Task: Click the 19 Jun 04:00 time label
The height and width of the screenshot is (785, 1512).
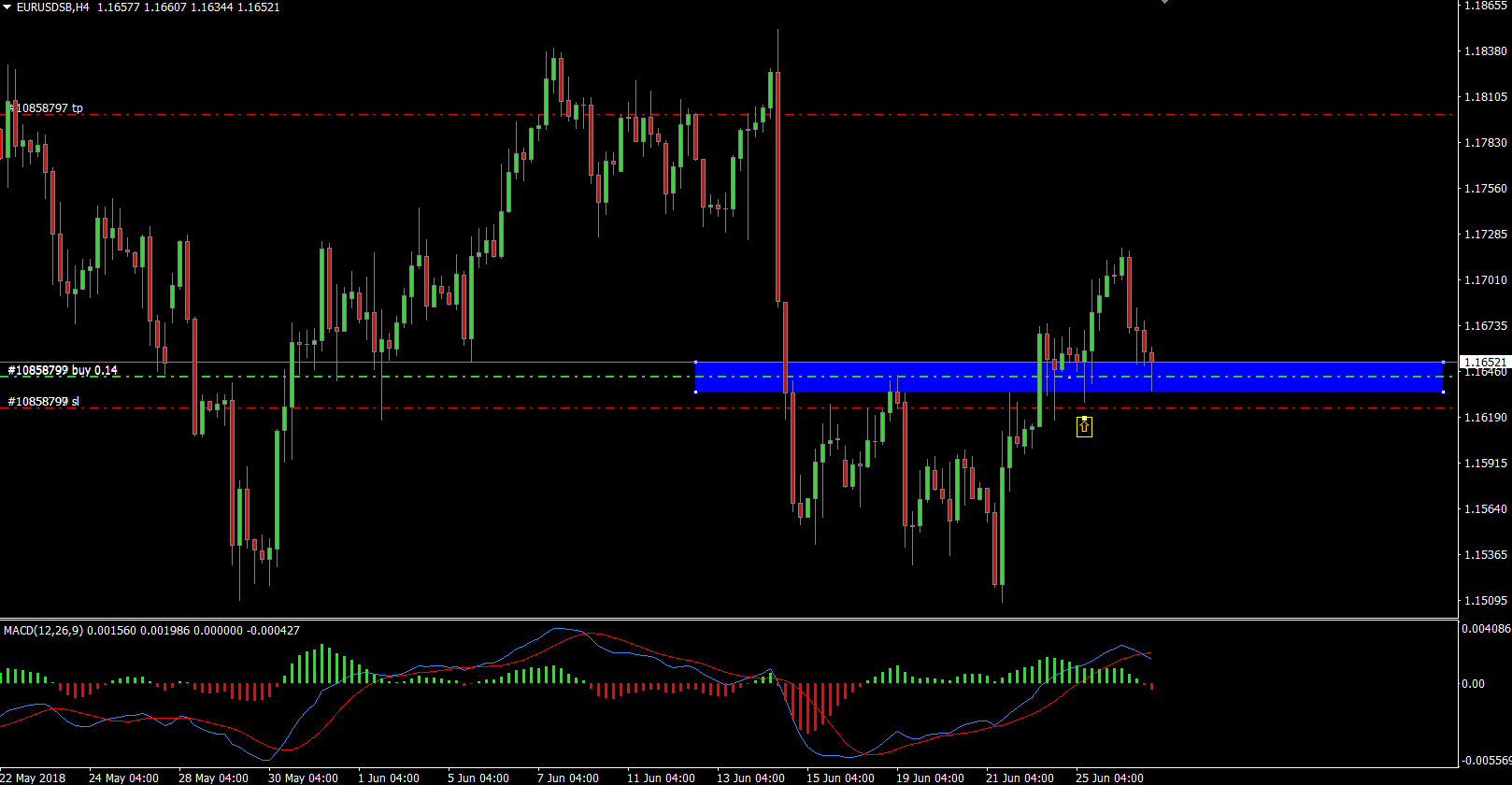Action: tap(930, 778)
